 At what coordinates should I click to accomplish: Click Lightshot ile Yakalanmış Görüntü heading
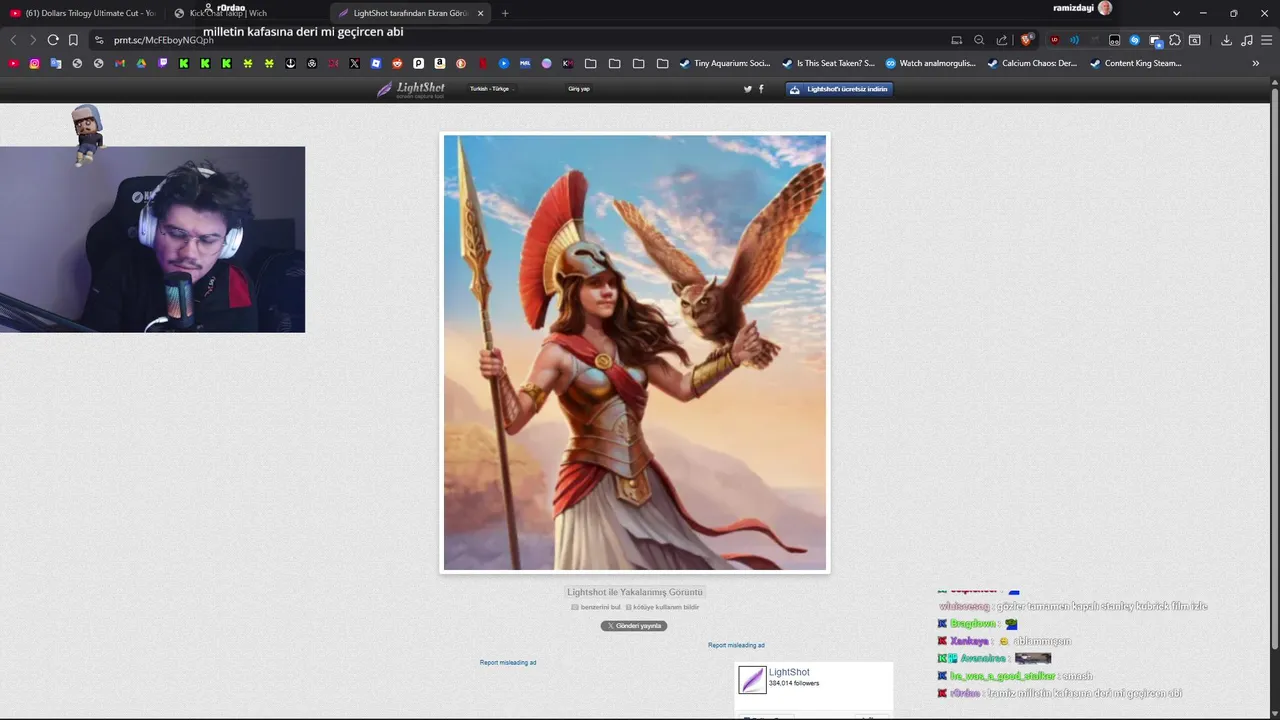click(635, 592)
